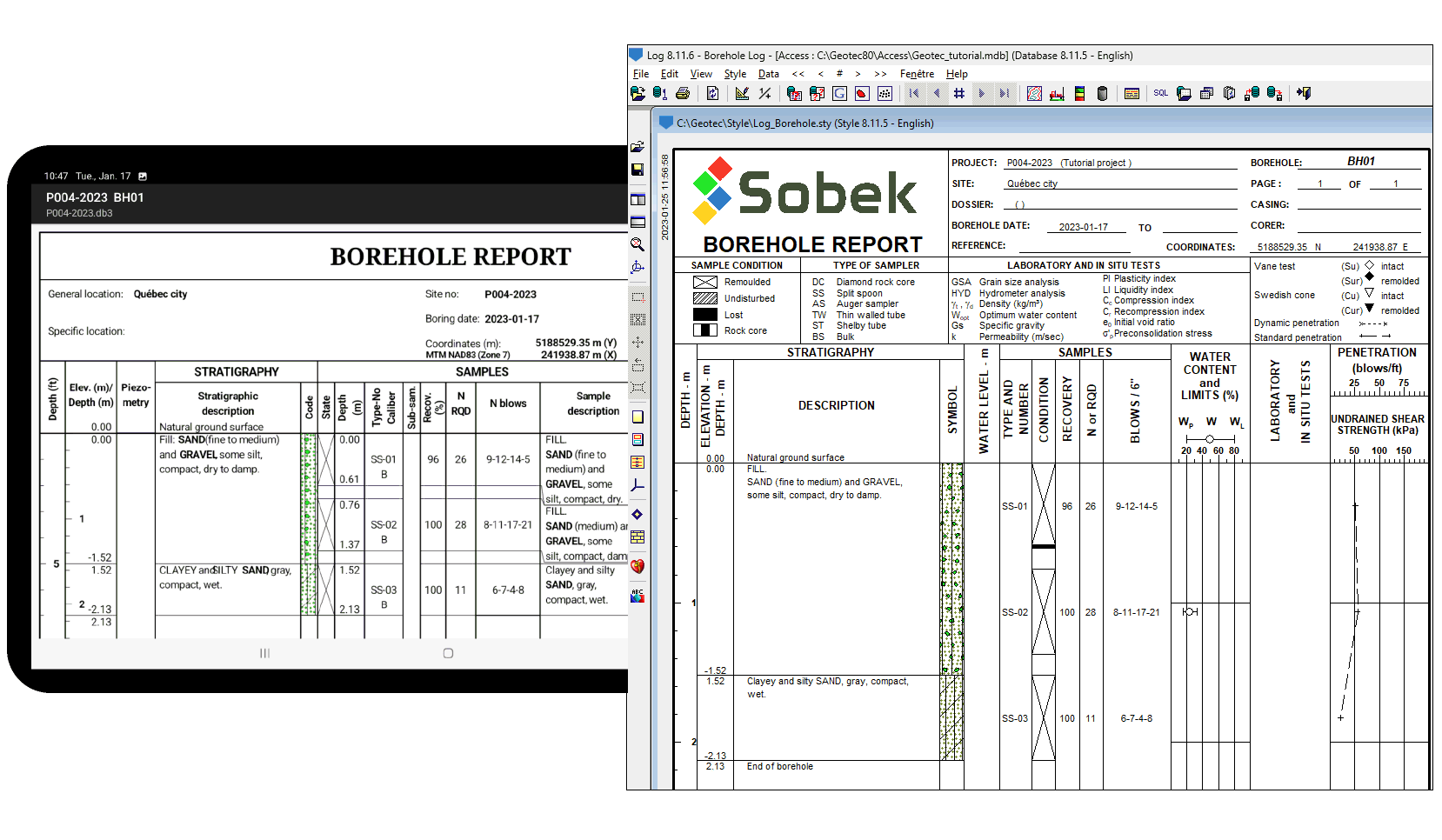Screen dimensions: 1442x840
Task: Click sample SS-03 in Sobek log
Action: (1015, 718)
